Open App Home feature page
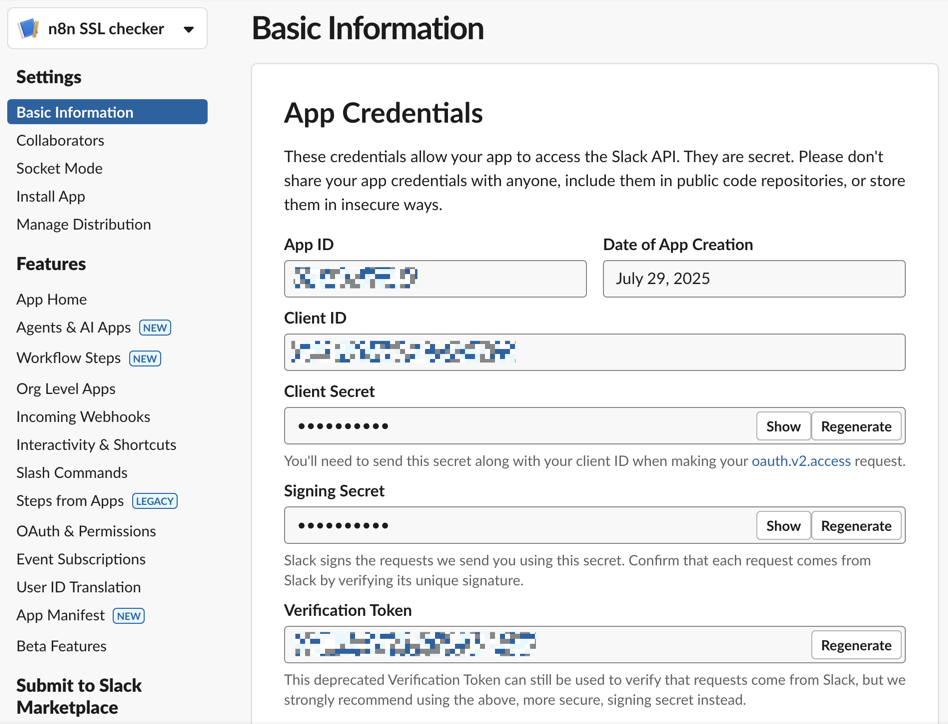 click(51, 299)
